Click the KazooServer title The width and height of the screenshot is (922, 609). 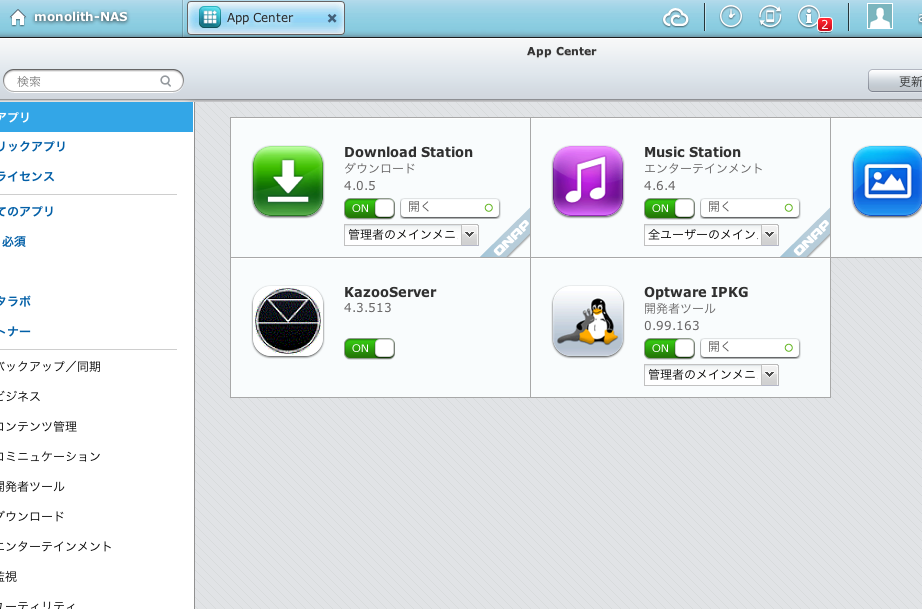coord(390,292)
